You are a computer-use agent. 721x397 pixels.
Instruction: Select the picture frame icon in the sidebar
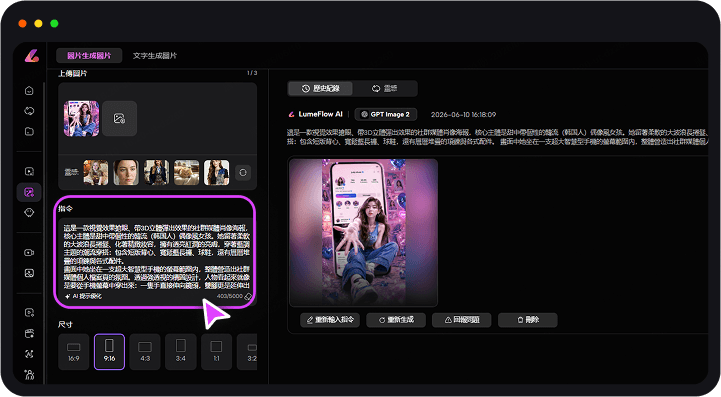click(29, 273)
